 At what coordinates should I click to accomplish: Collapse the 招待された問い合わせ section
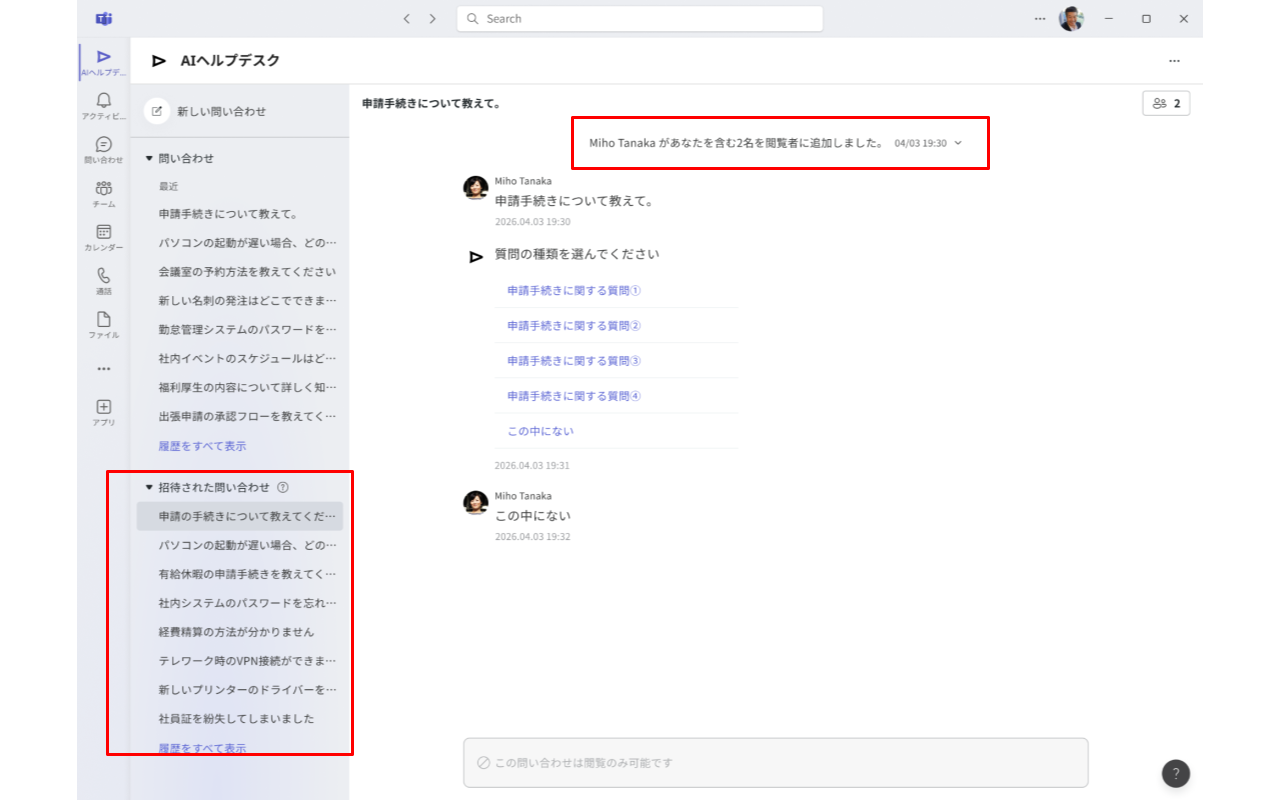149,488
